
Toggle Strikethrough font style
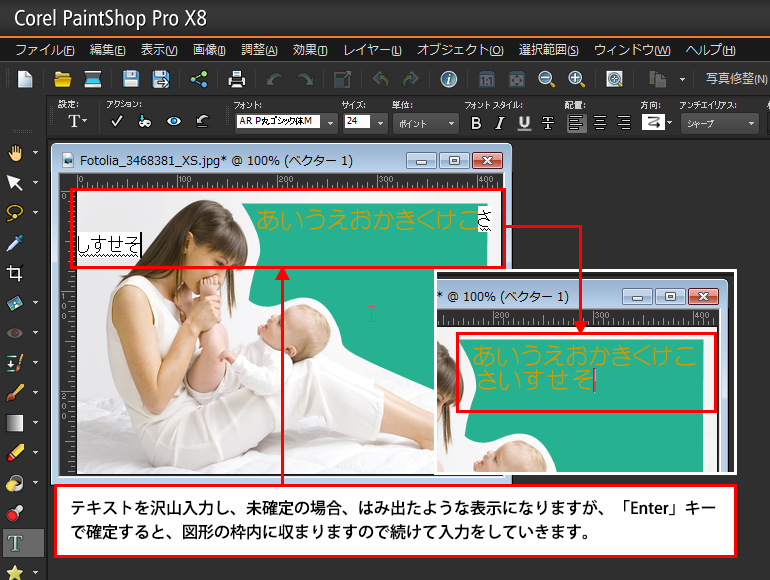(x=548, y=123)
